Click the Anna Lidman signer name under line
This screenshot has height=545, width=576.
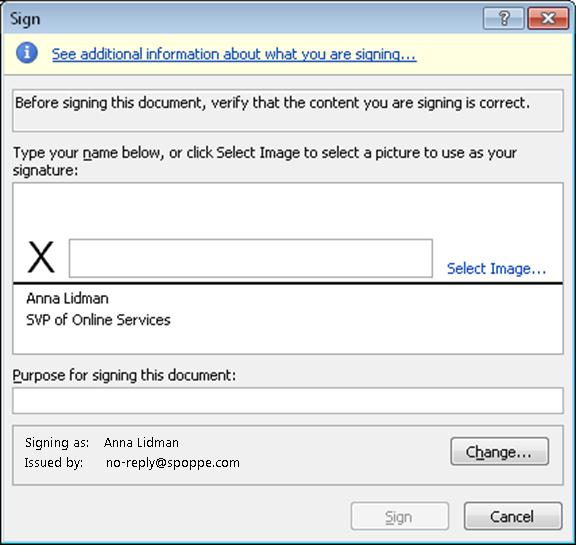(x=68, y=299)
